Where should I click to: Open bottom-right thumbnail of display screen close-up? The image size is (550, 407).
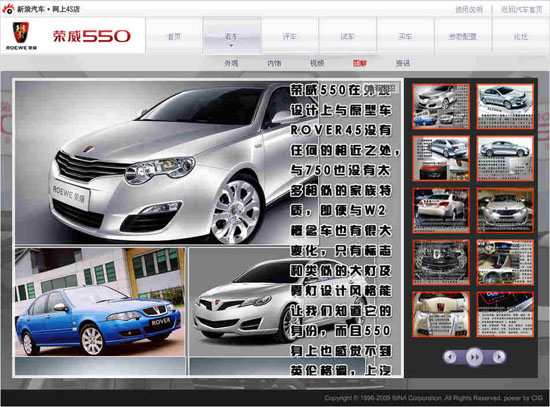click(x=505, y=314)
